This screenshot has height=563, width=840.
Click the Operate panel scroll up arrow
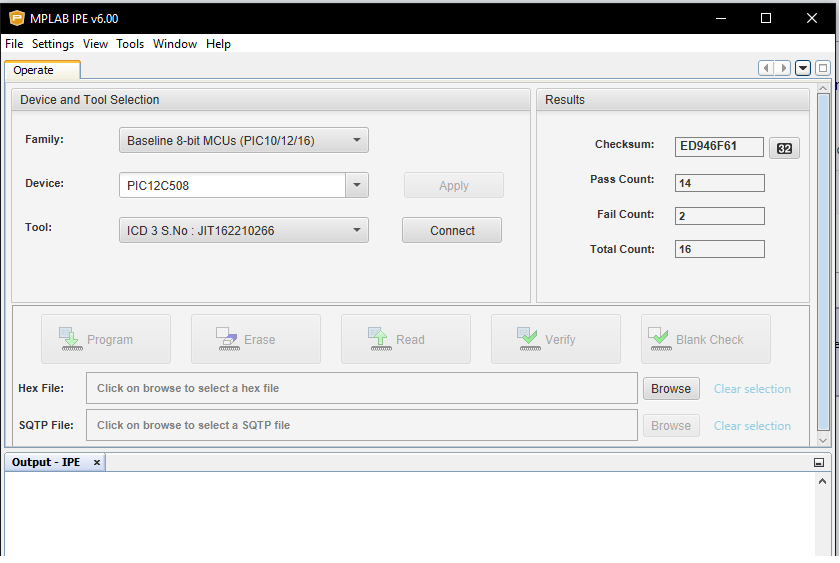click(x=823, y=87)
